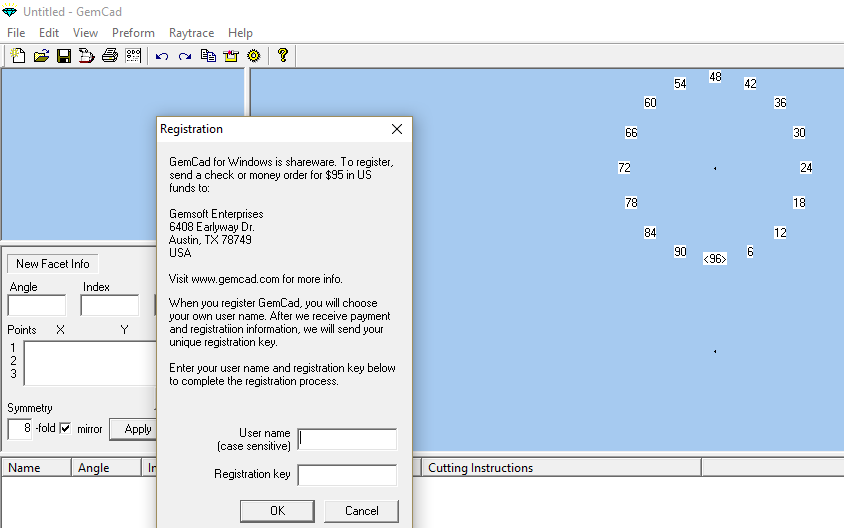Click index gear label 48
844x528 pixels.
coord(715,77)
